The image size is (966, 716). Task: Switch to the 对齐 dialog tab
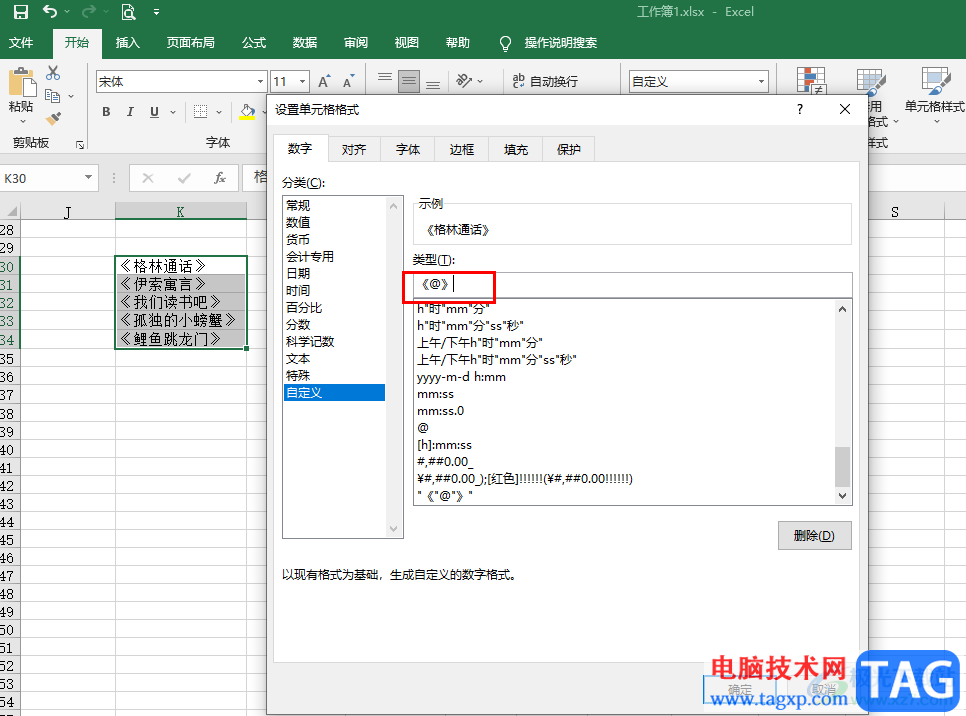point(354,149)
